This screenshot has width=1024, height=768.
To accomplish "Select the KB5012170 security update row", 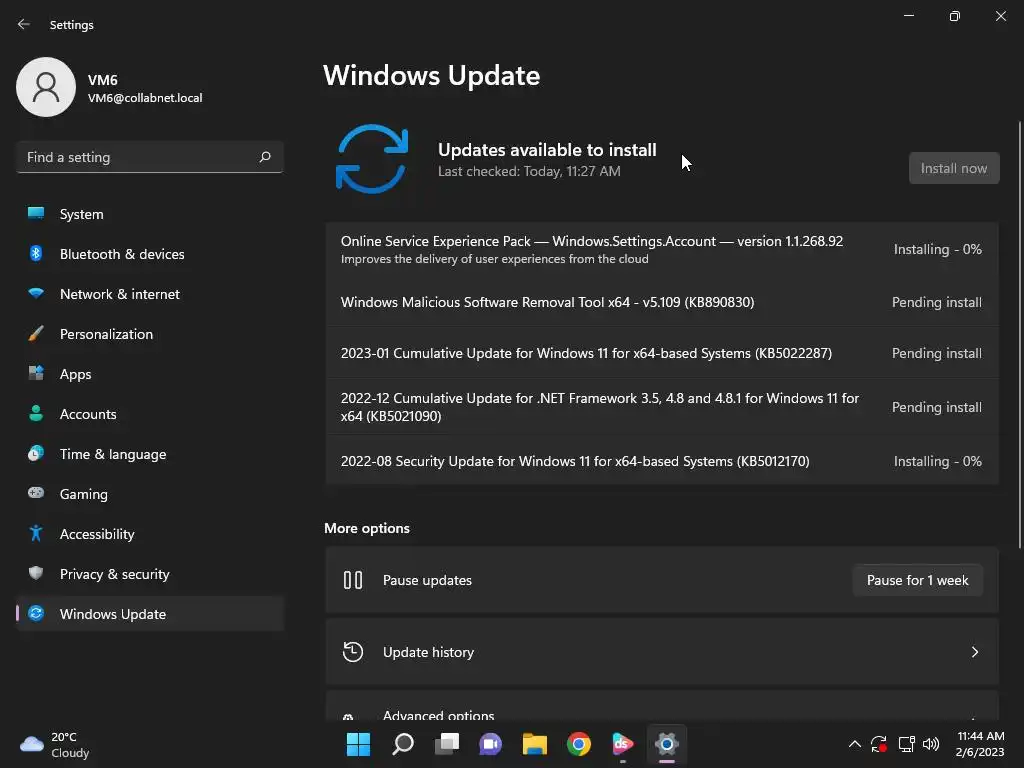I will [662, 460].
